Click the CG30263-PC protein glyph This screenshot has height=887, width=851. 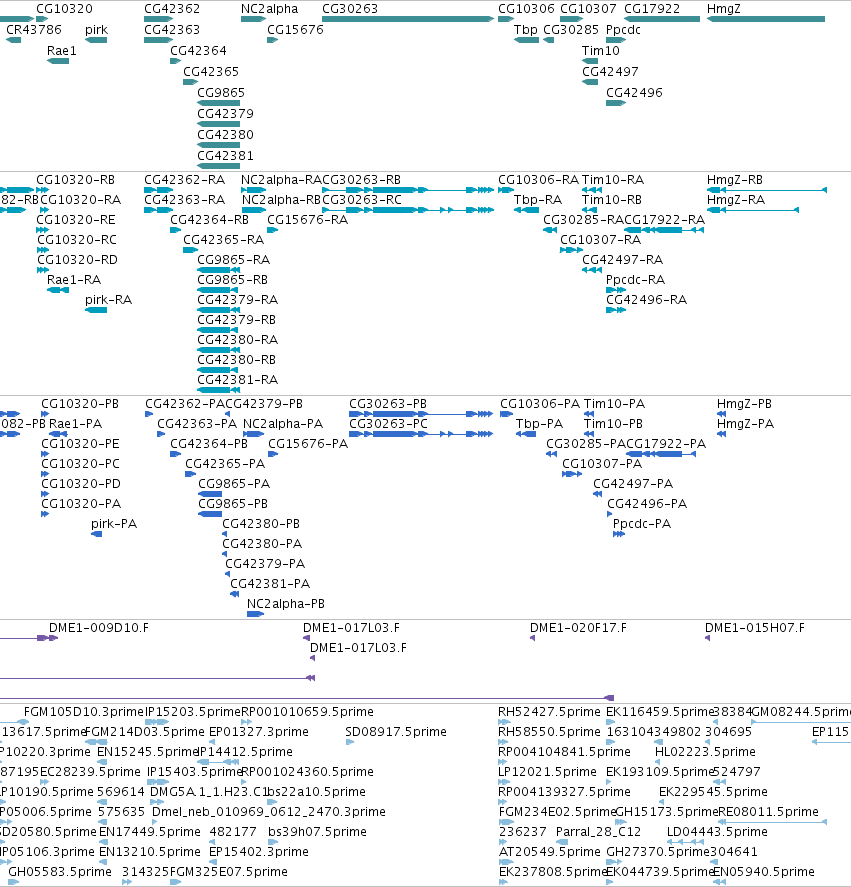[x=420, y=434]
